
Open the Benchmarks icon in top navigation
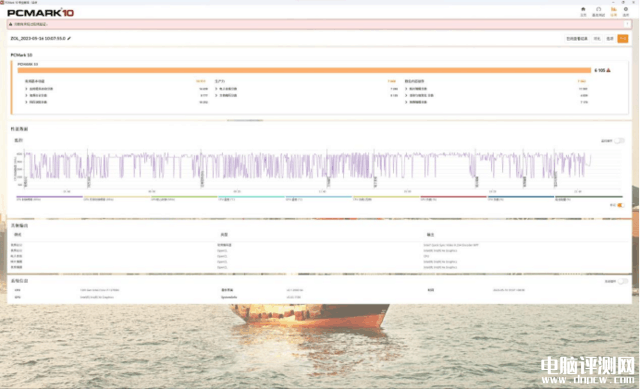[598, 11]
